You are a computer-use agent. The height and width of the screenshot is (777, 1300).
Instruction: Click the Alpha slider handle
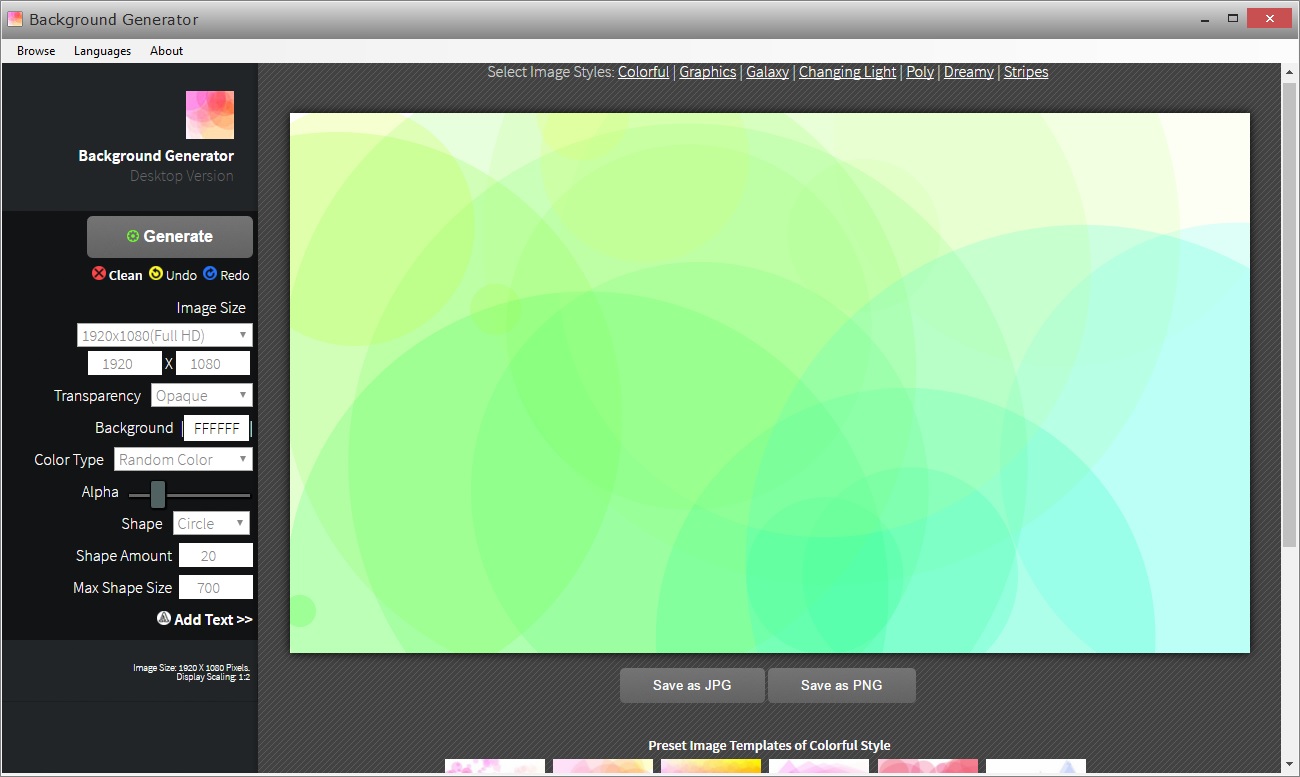point(158,494)
